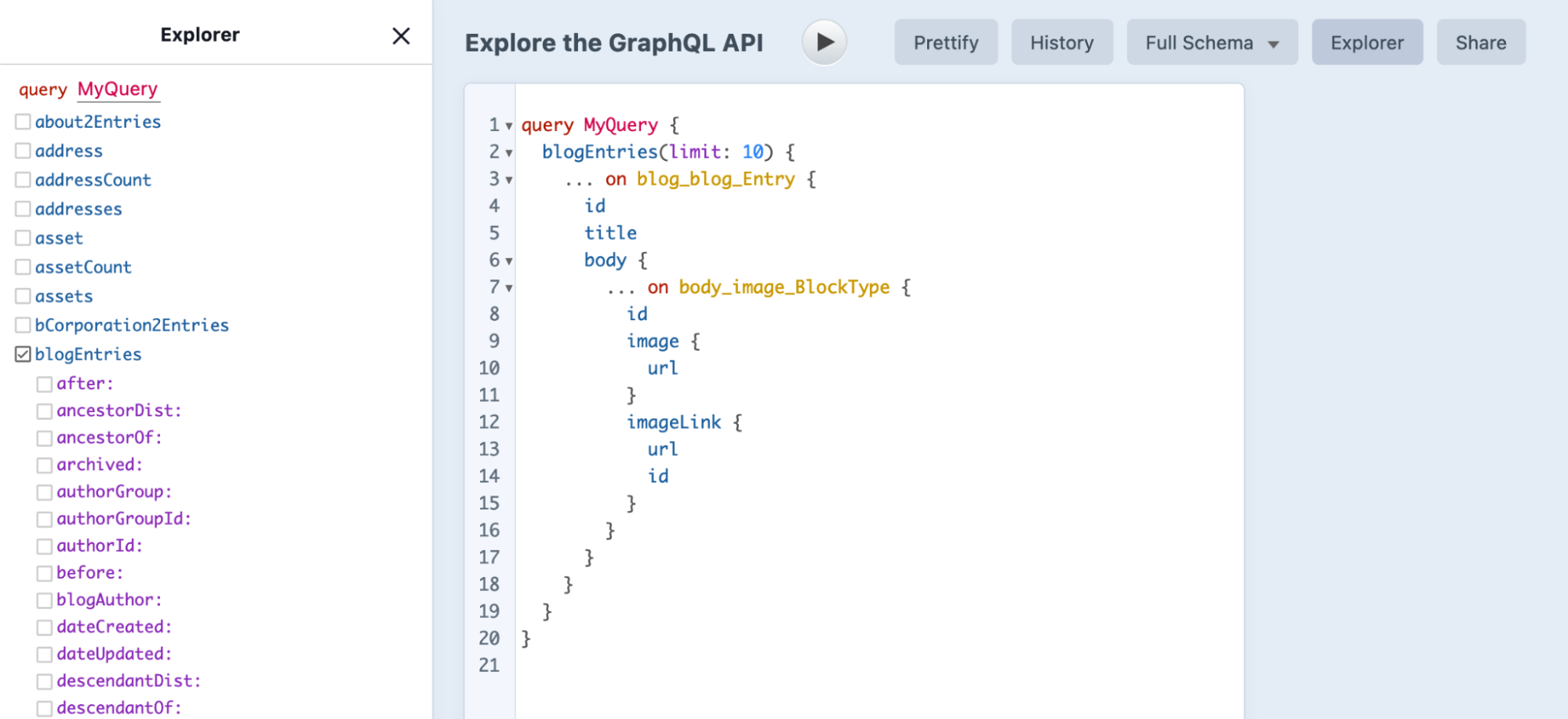Screen dimensions: 1568x719
Task: Click blog_blog_Entry type name in editor
Action: pos(715,179)
